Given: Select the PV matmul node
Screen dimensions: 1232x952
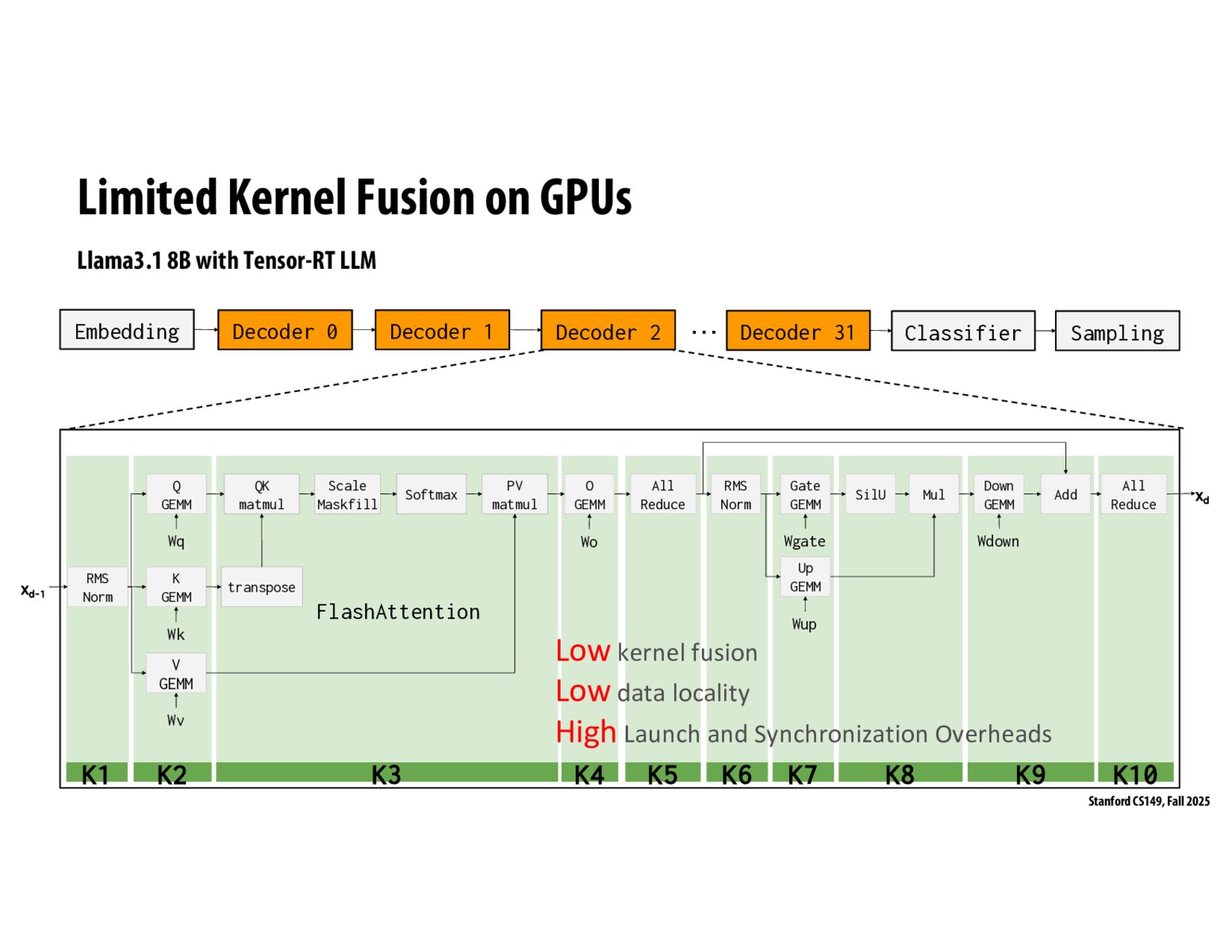Looking at the screenshot, I should click(514, 493).
